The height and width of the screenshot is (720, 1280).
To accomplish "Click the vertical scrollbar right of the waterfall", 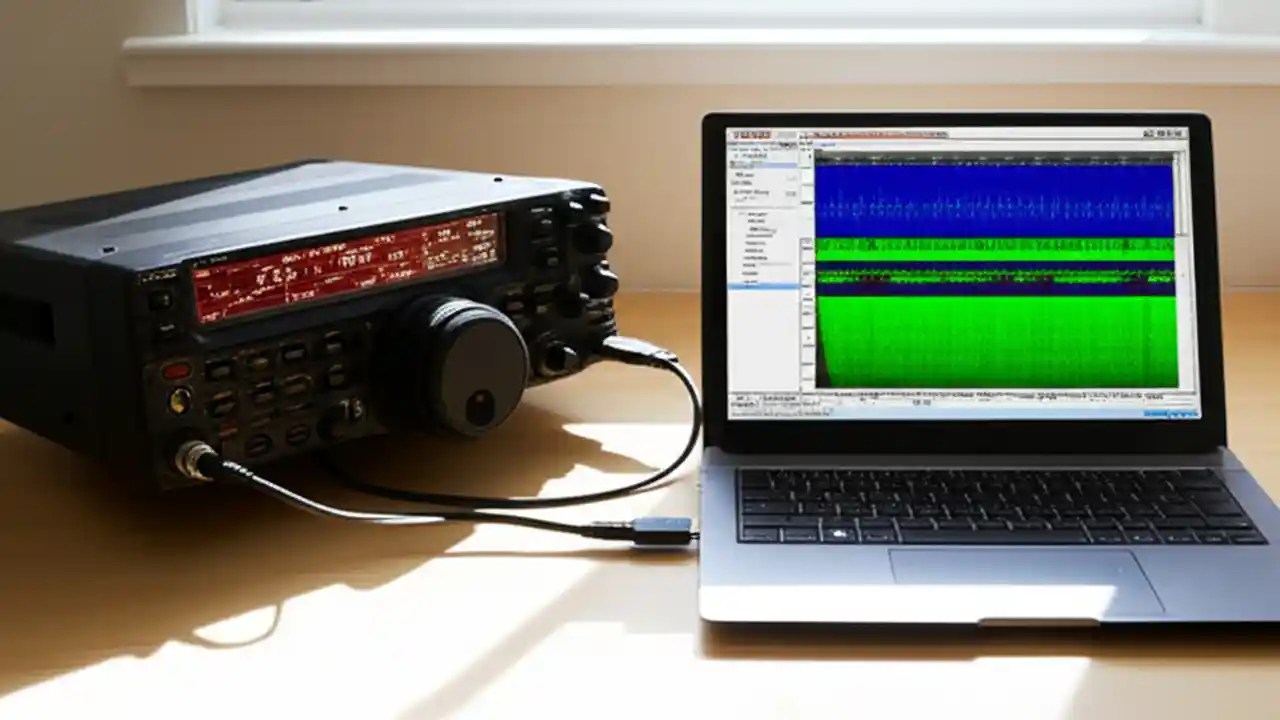I will coord(1179,270).
